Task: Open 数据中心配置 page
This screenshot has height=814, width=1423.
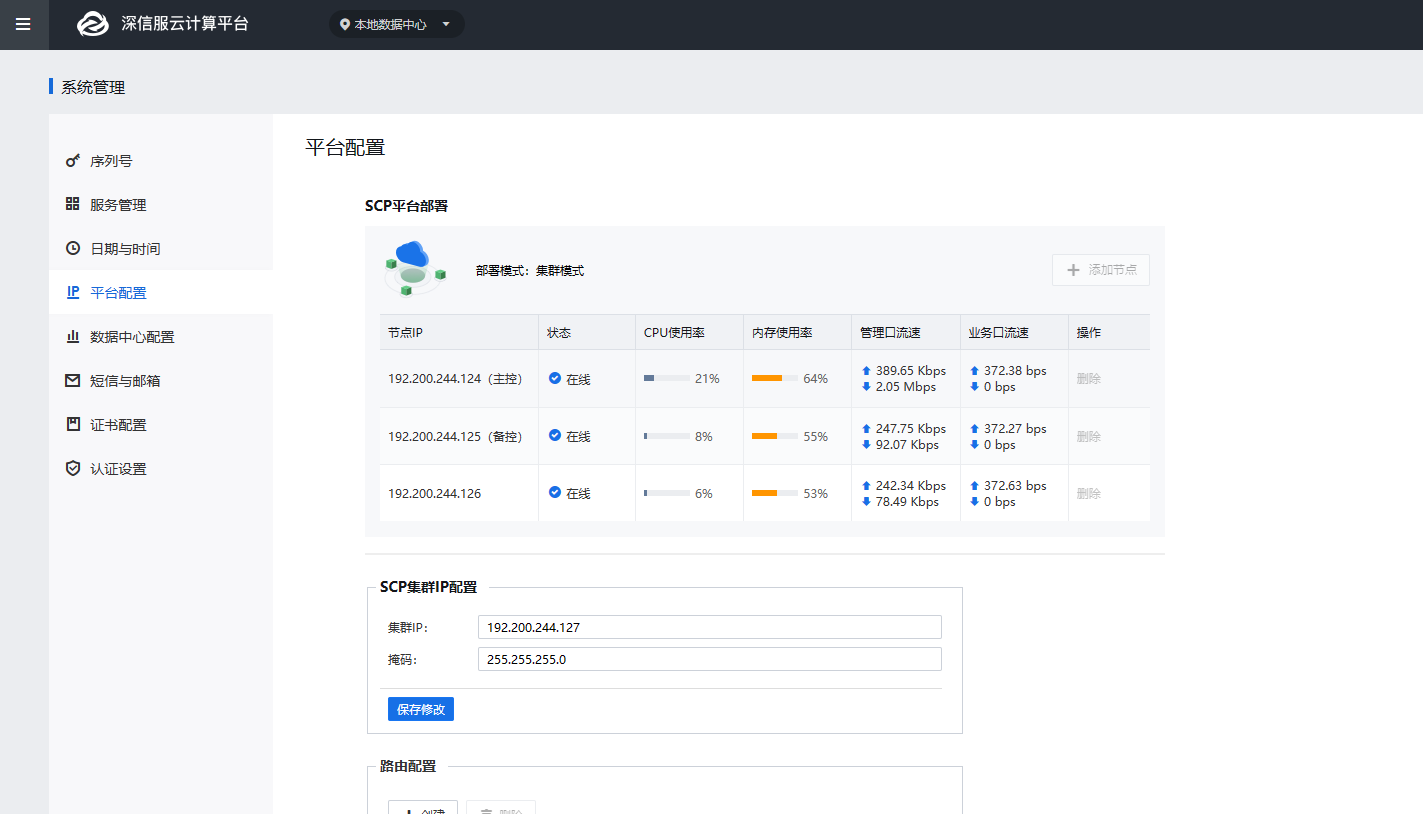Action: pyautogui.click(x=161, y=336)
